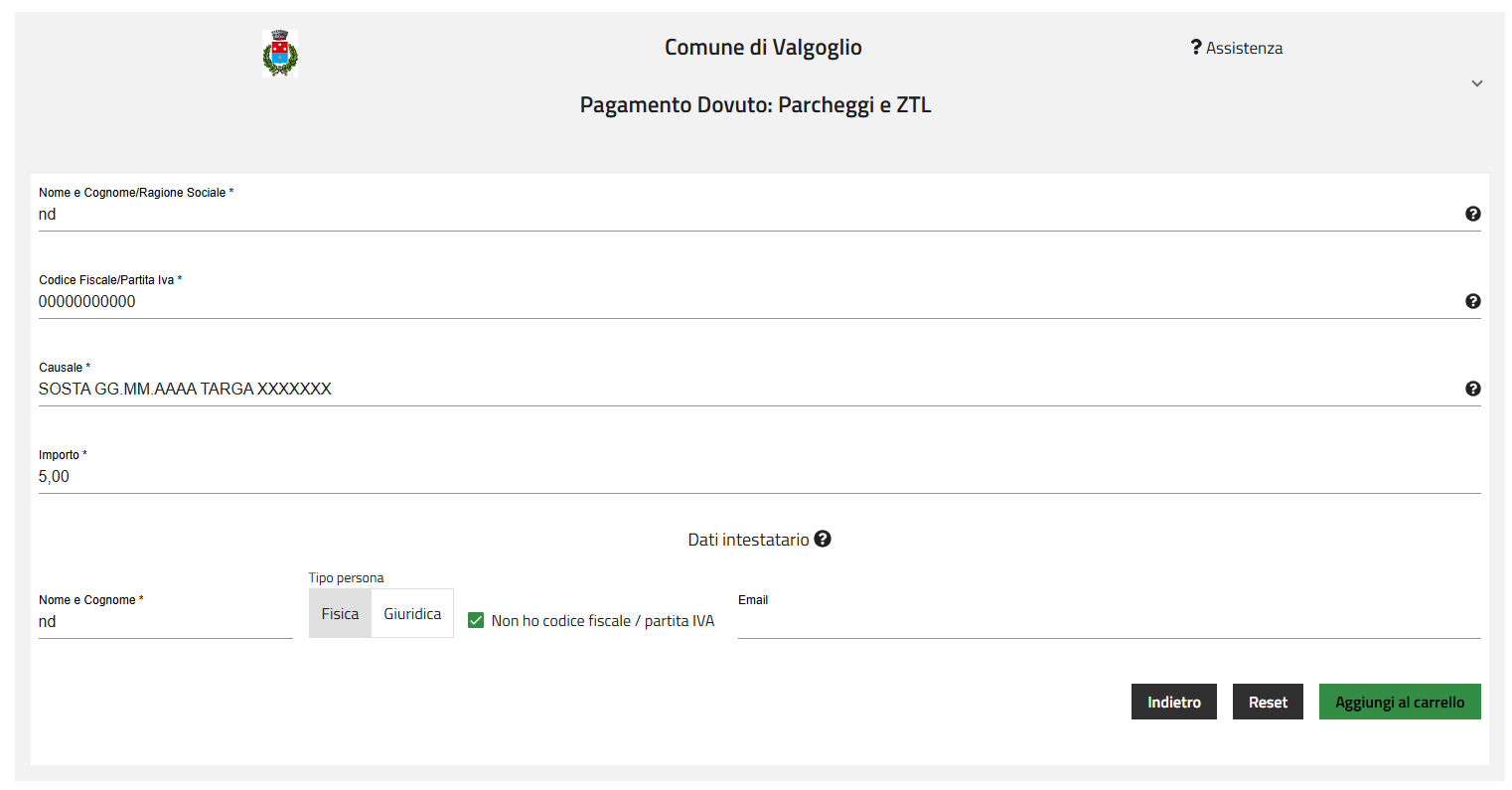
Task: Focus the Nome e Cognome/Ragione Sociale field
Action: [745, 215]
